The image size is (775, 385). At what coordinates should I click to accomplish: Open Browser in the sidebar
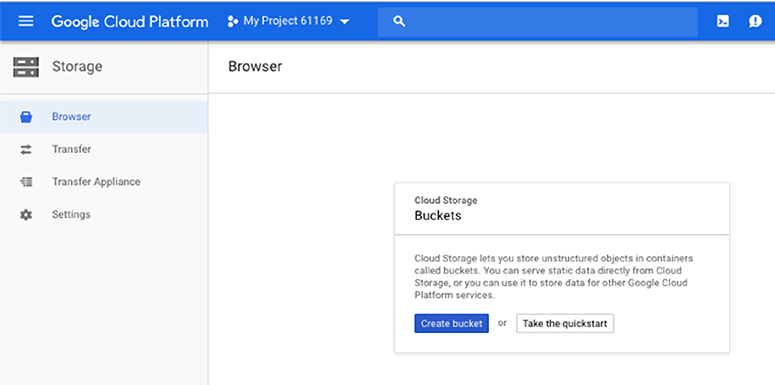(104, 117)
